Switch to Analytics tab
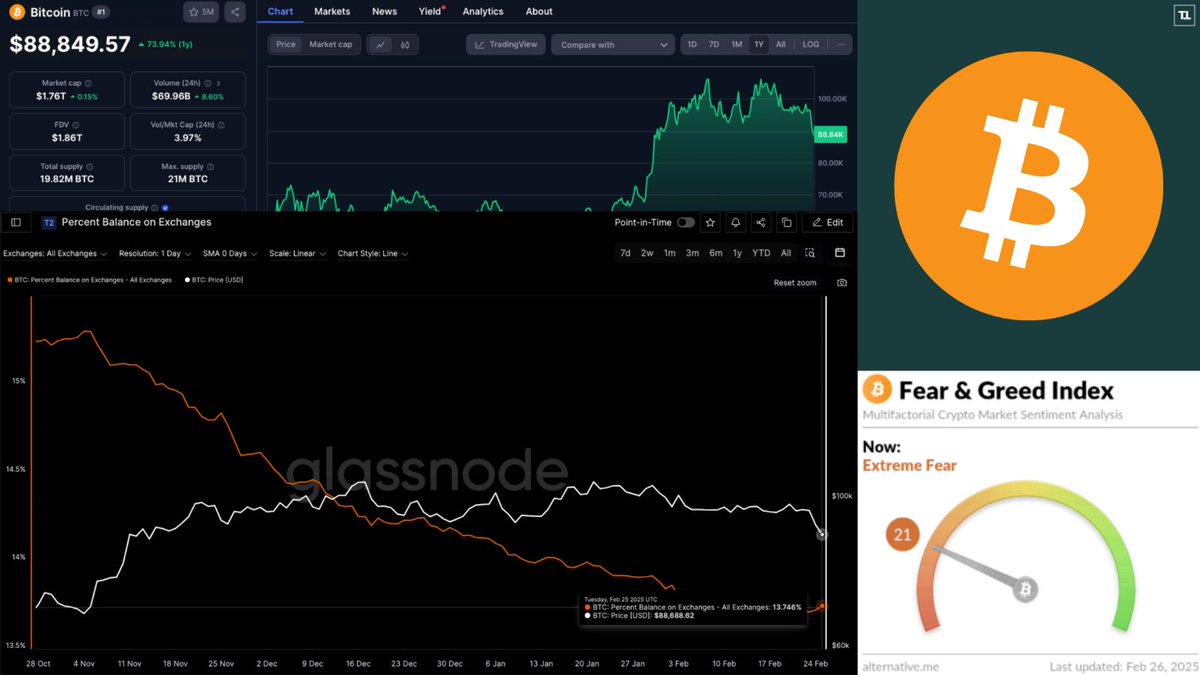 click(x=483, y=11)
